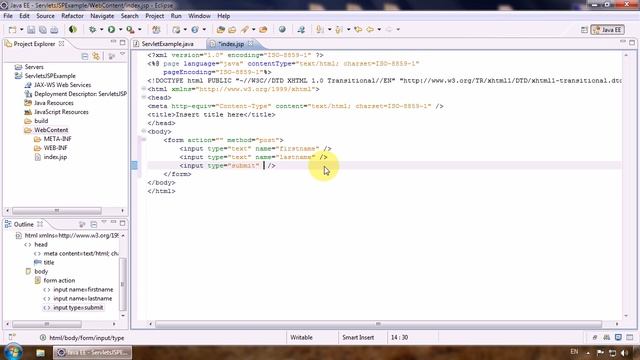The height and width of the screenshot is (360, 640).
Task: Click Collapse All icon in Outline view
Action: (x=93, y=224)
